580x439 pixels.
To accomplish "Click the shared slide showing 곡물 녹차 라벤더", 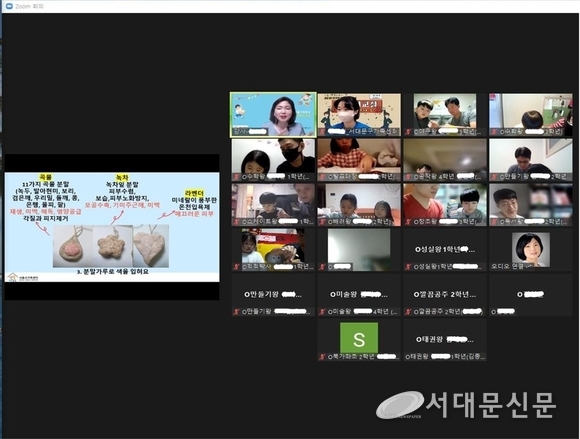I will (112, 227).
